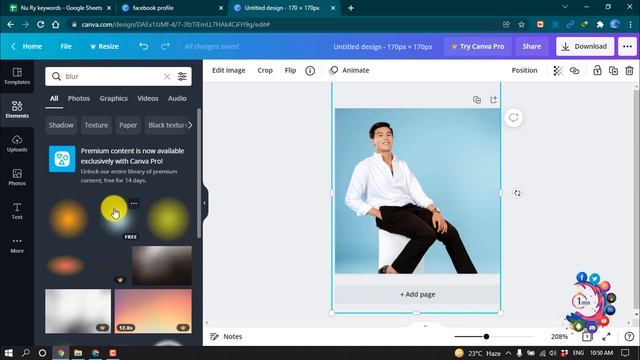Open the image info icon
640x360 pixels.
(310, 71)
